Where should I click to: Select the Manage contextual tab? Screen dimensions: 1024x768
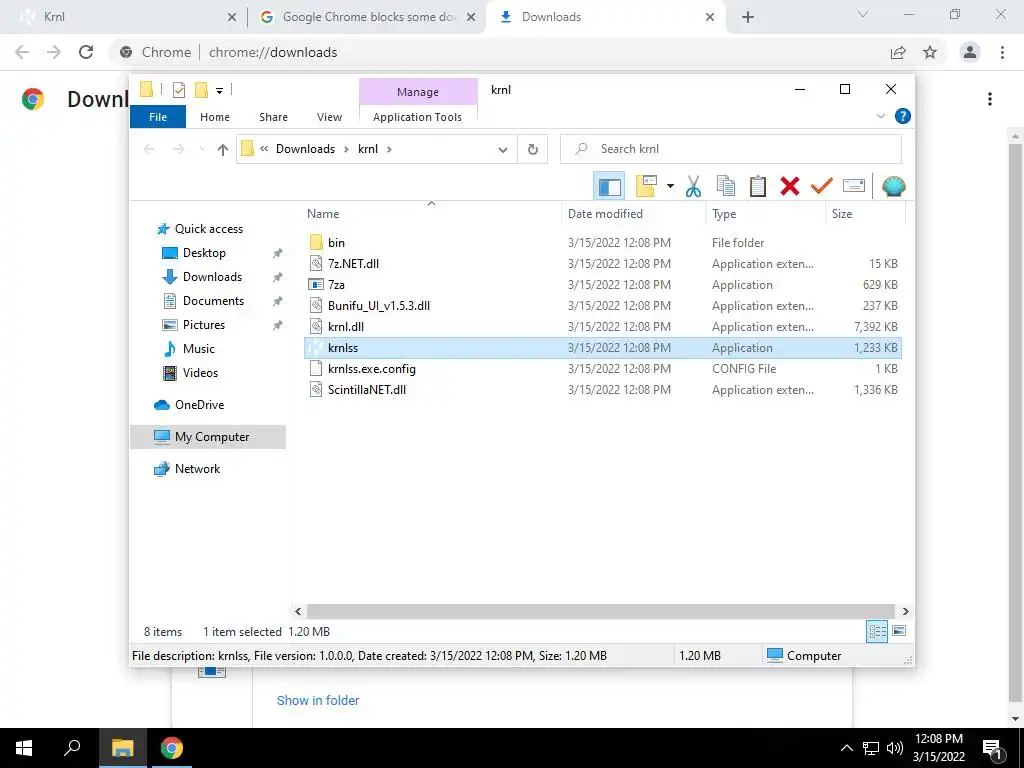[418, 92]
